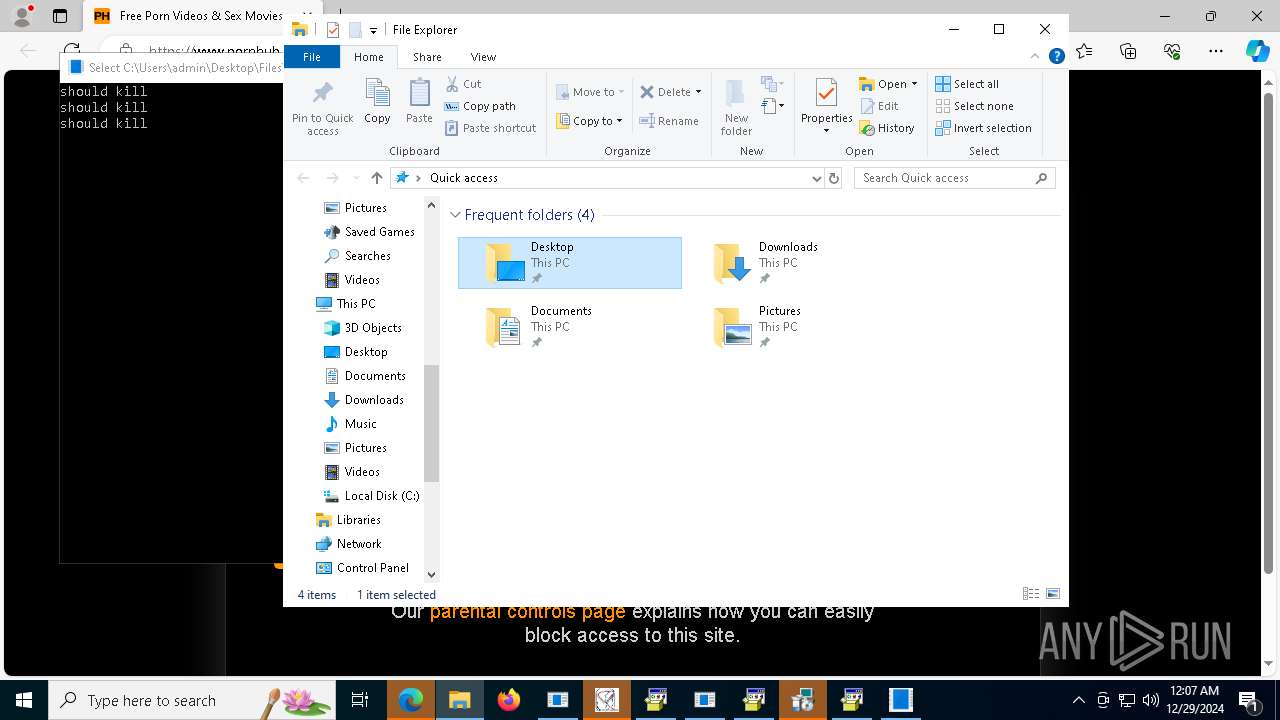The width and height of the screenshot is (1280, 720).
Task: Click Paste shortcut command
Action: coord(490,128)
